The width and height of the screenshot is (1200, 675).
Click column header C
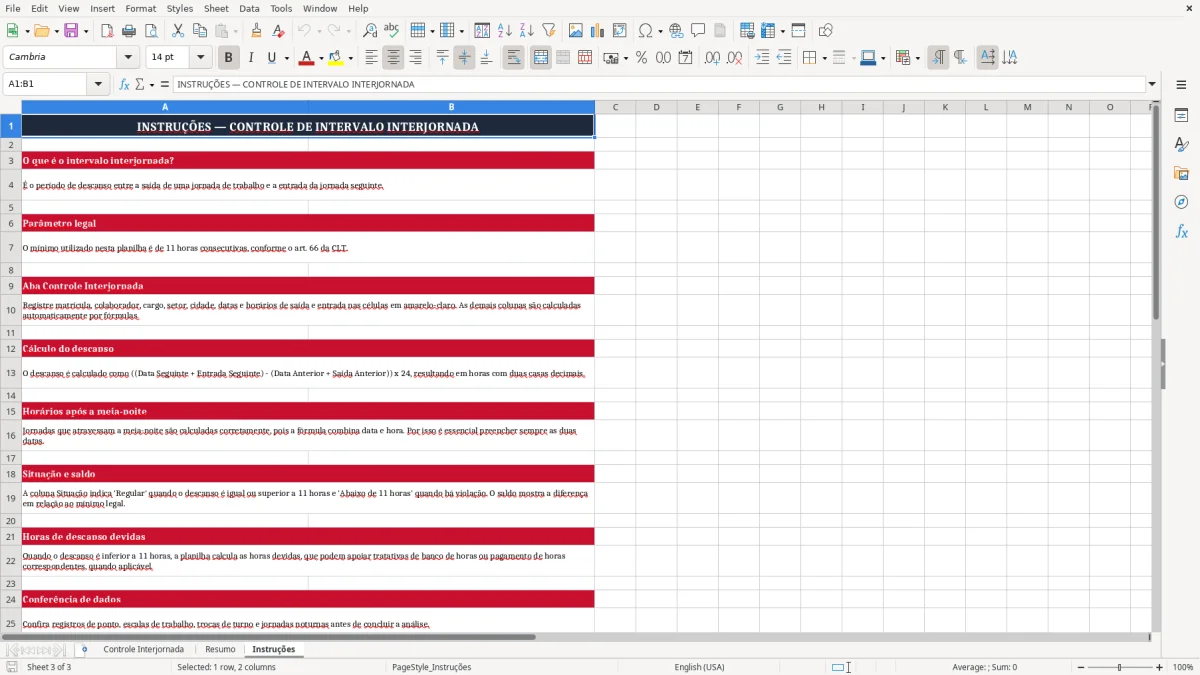615,107
